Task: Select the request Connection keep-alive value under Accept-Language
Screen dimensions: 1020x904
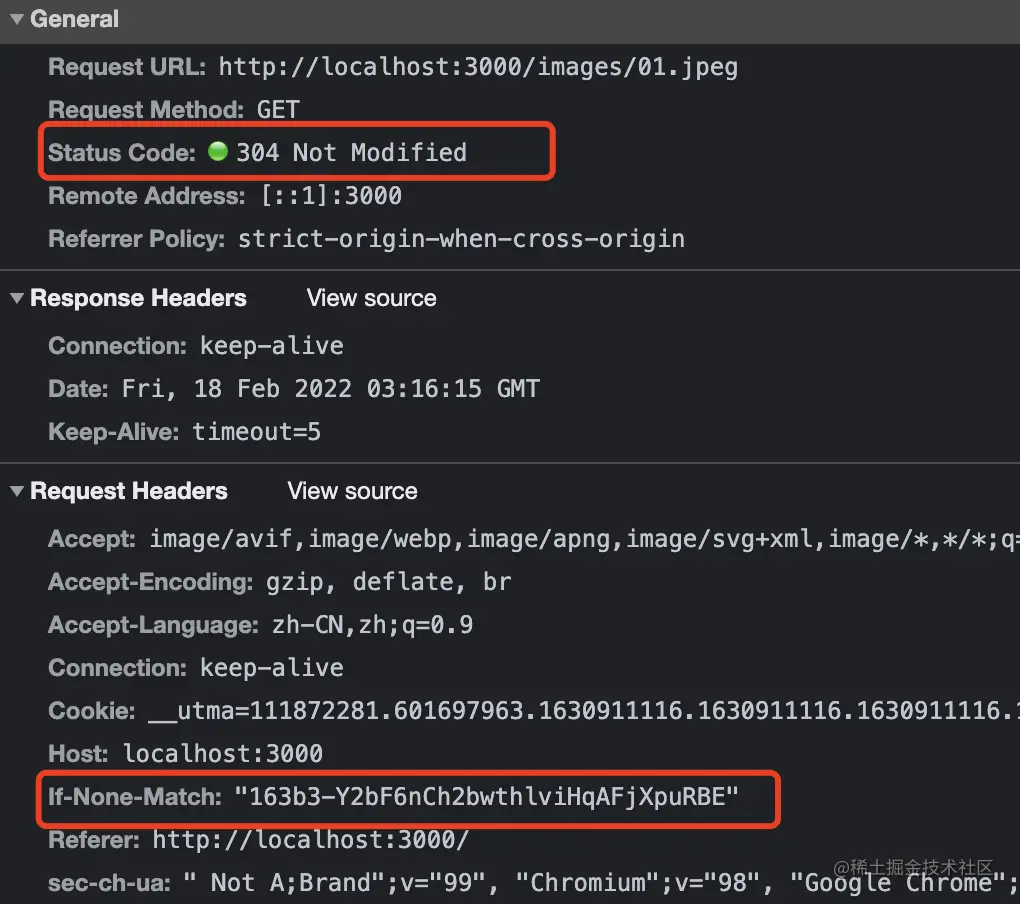Action: [272, 667]
